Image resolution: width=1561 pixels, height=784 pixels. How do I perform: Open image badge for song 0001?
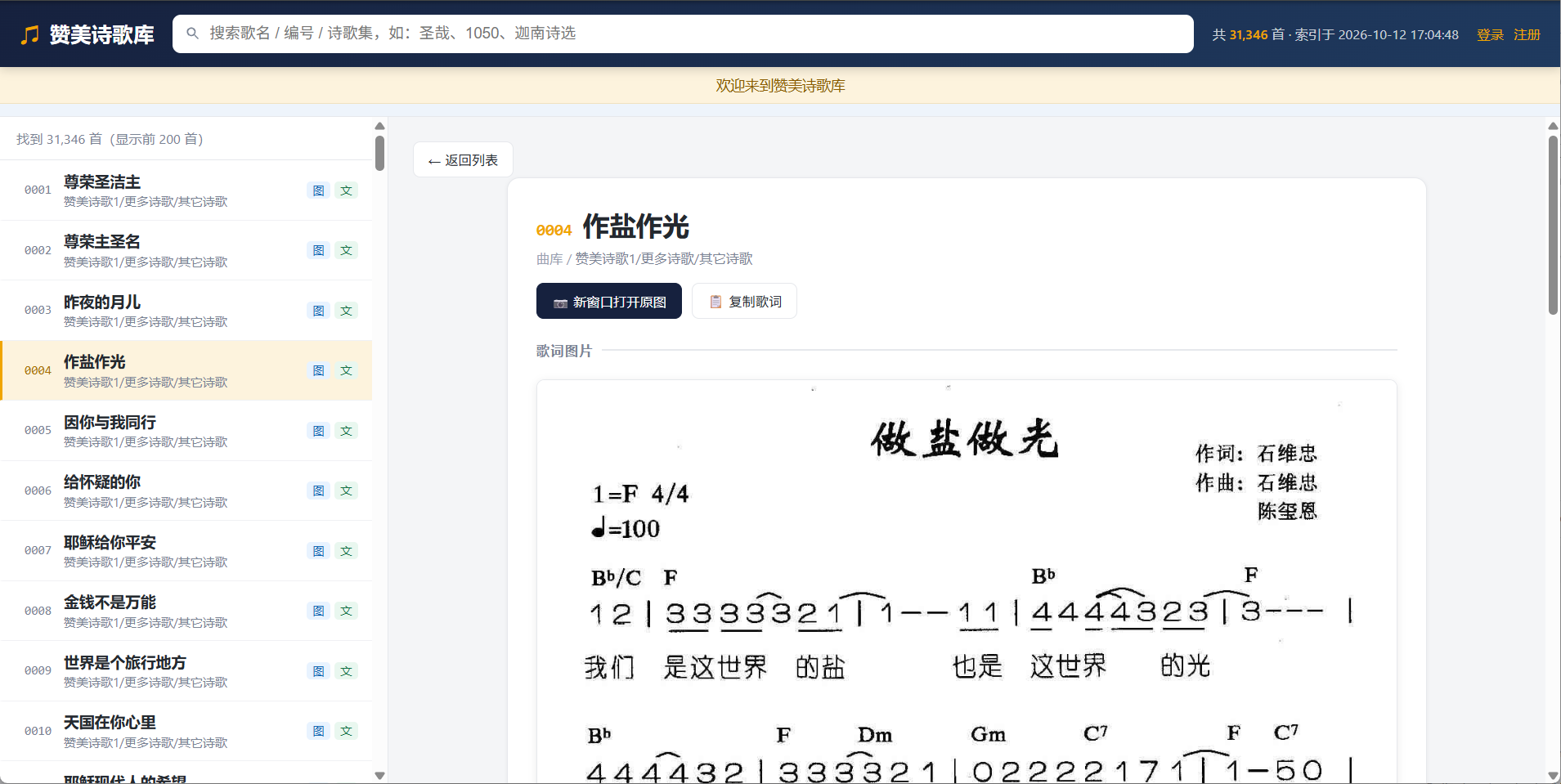click(319, 190)
